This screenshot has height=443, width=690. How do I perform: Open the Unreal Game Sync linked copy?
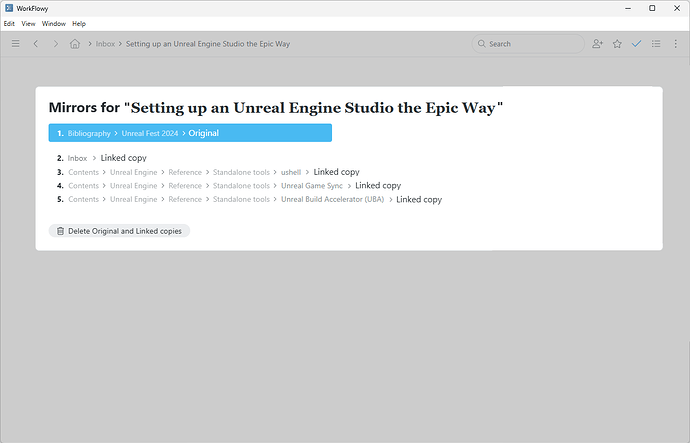(377, 185)
